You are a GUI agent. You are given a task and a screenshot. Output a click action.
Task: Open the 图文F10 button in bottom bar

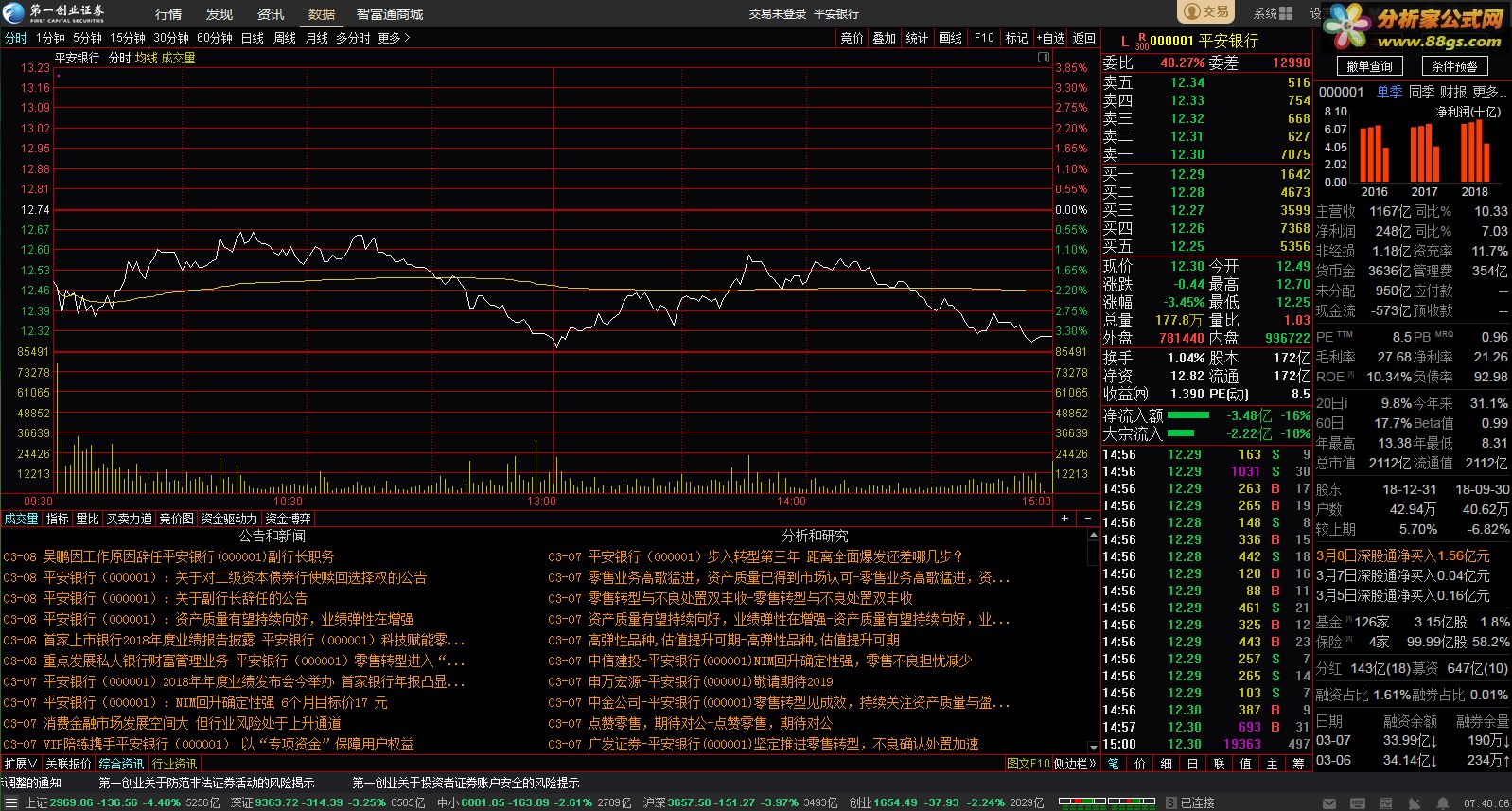pyautogui.click(x=1029, y=764)
